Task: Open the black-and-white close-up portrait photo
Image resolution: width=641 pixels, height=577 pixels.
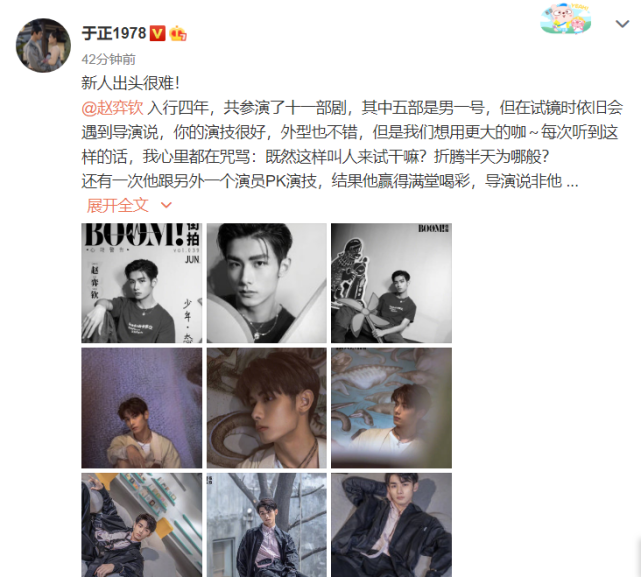Action: click(267, 283)
